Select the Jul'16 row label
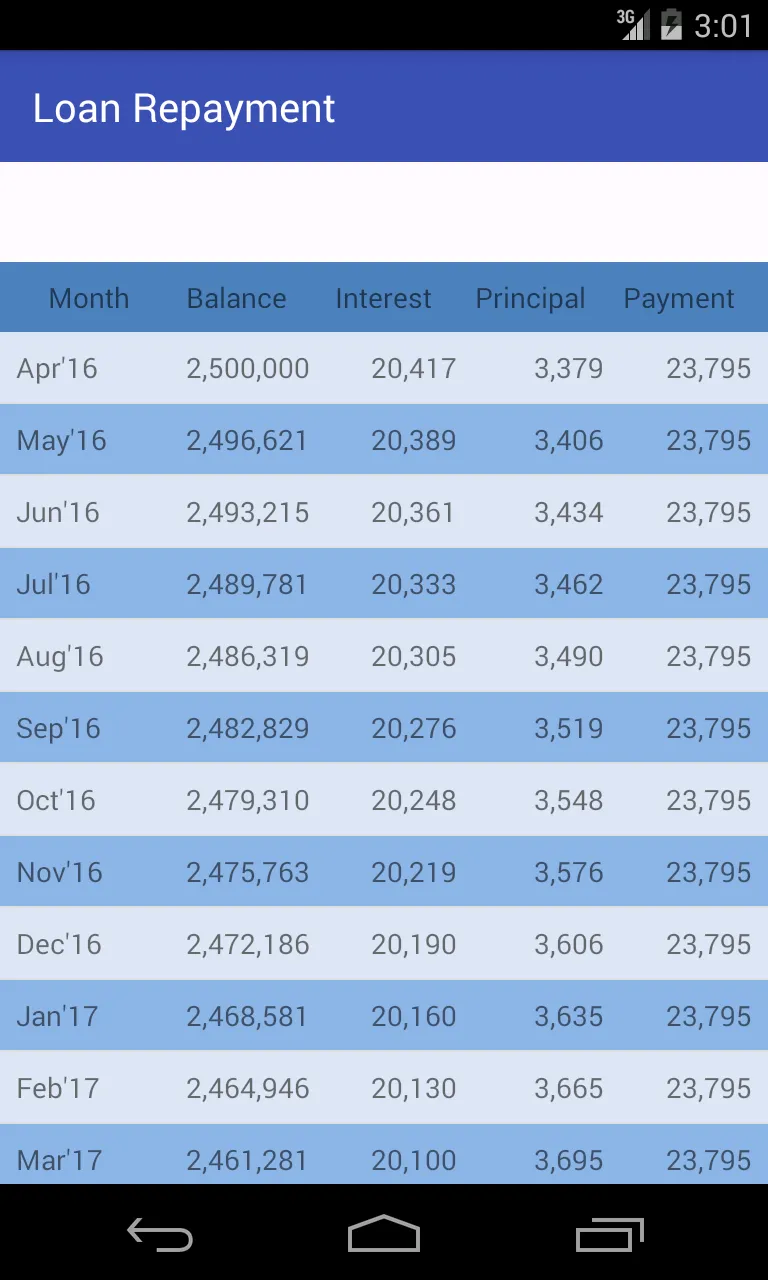 point(54,584)
